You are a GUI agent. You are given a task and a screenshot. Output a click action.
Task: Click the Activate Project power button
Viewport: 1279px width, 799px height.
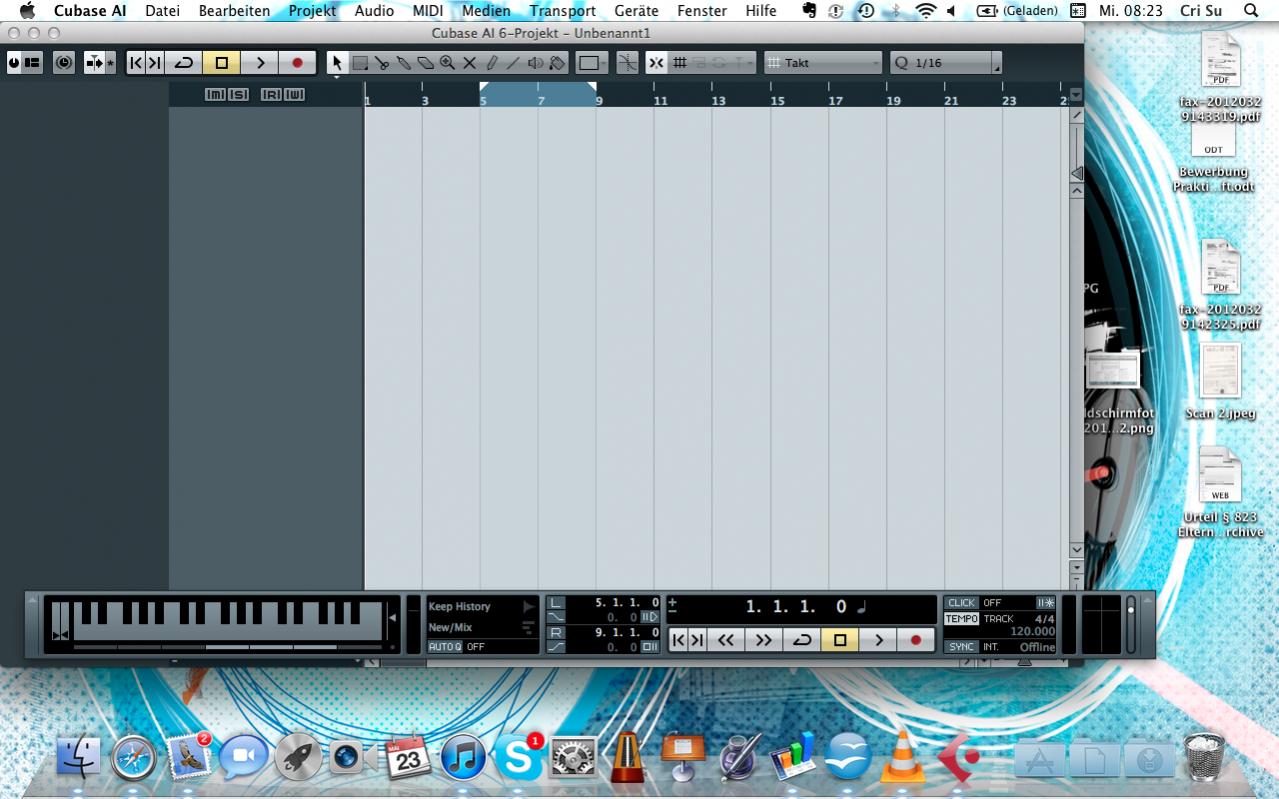[14, 63]
